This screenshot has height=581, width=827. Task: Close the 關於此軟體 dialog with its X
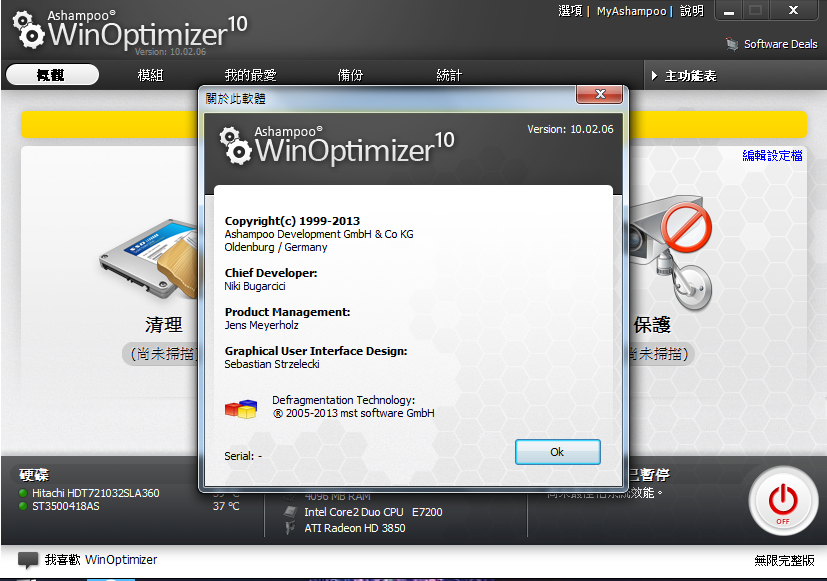click(600, 94)
